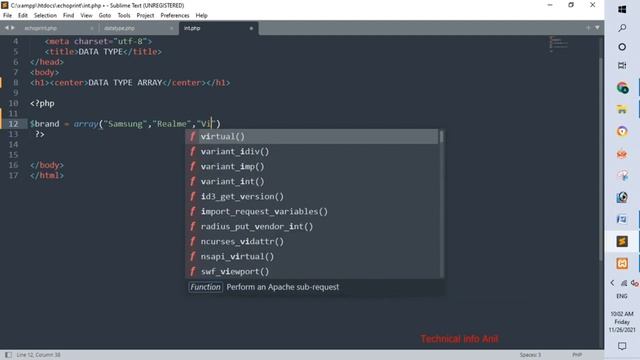Image resolution: width=640 pixels, height=360 pixels.
Task: Open Windows Search magnifier
Action: (x=622, y=28)
